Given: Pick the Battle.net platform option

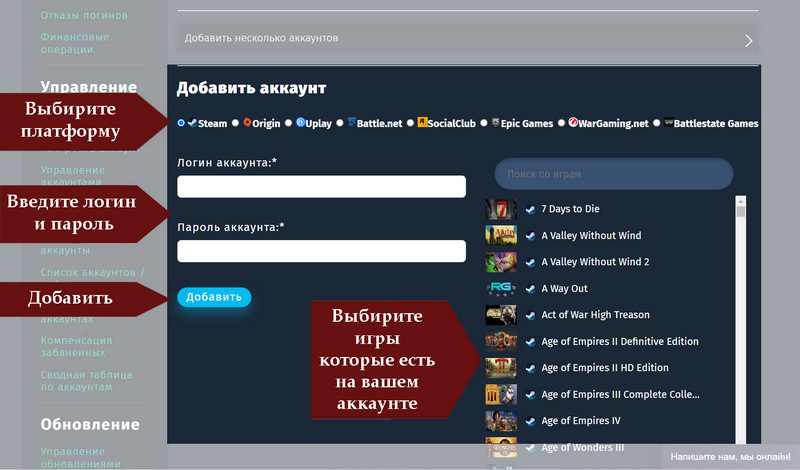Looking at the screenshot, I should 340,123.
